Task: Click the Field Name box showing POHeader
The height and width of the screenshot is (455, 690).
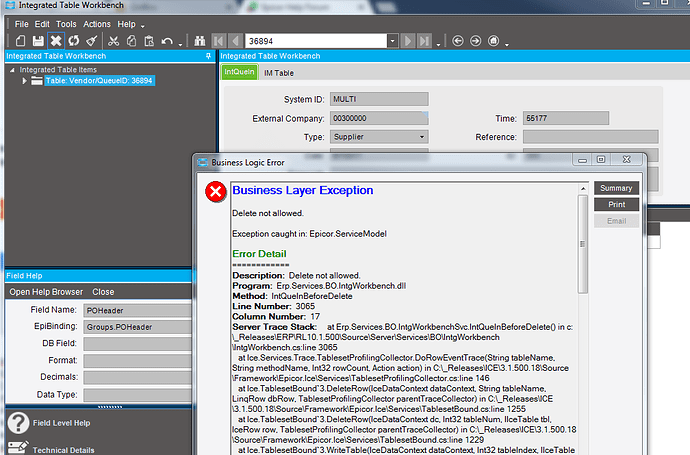Action: (x=138, y=310)
